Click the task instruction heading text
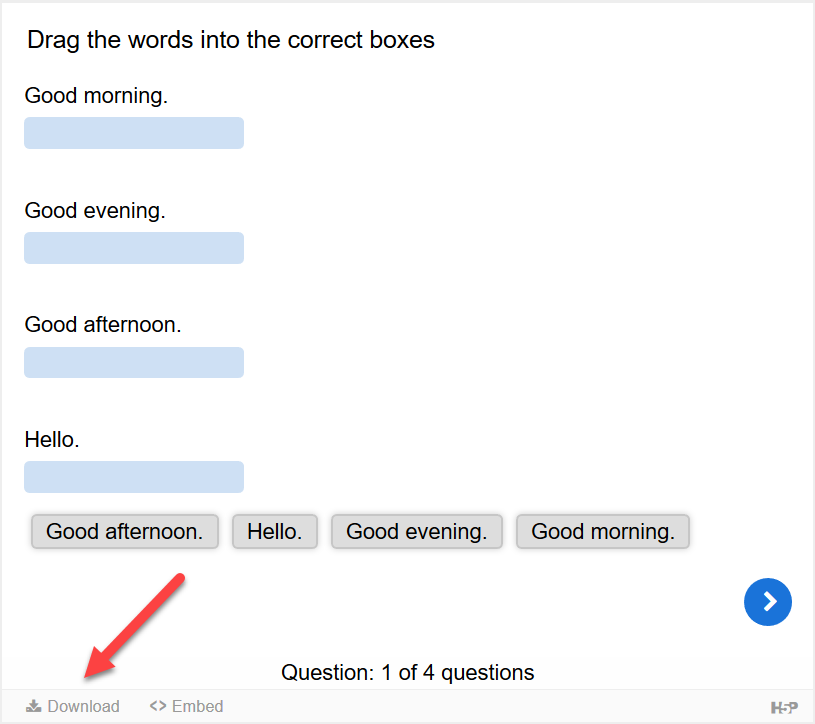The height and width of the screenshot is (724, 815). tap(230, 40)
